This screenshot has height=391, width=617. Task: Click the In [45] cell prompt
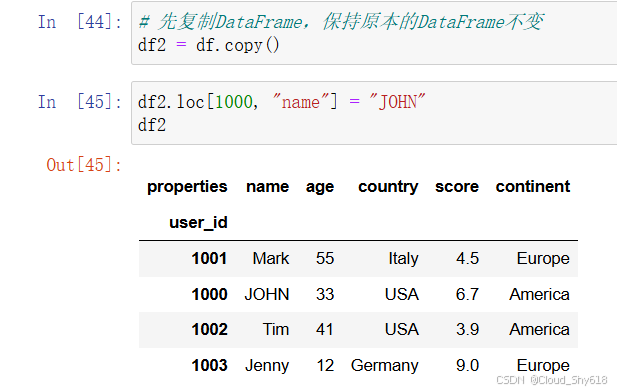point(80,102)
